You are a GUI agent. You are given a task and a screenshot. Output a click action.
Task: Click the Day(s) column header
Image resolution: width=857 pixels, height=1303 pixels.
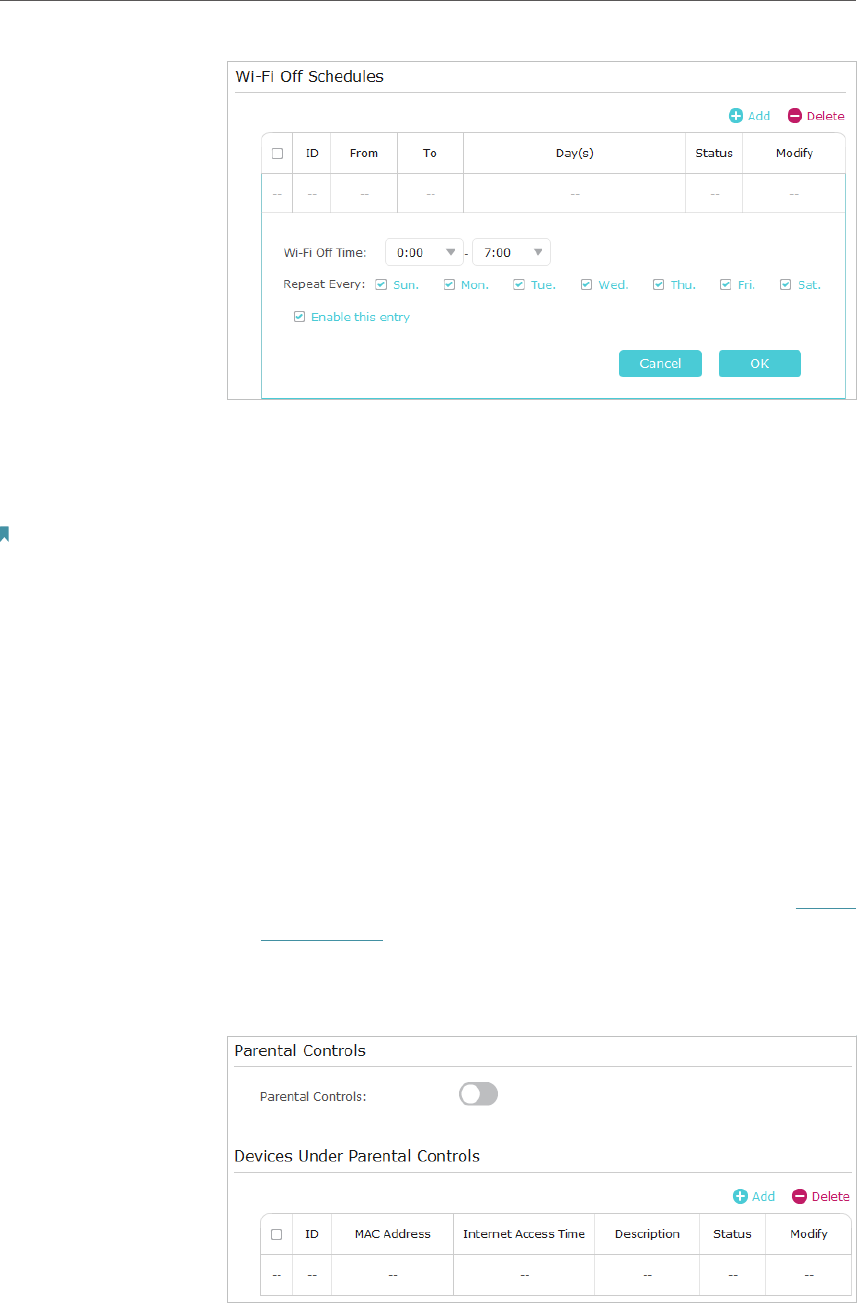[575, 153]
